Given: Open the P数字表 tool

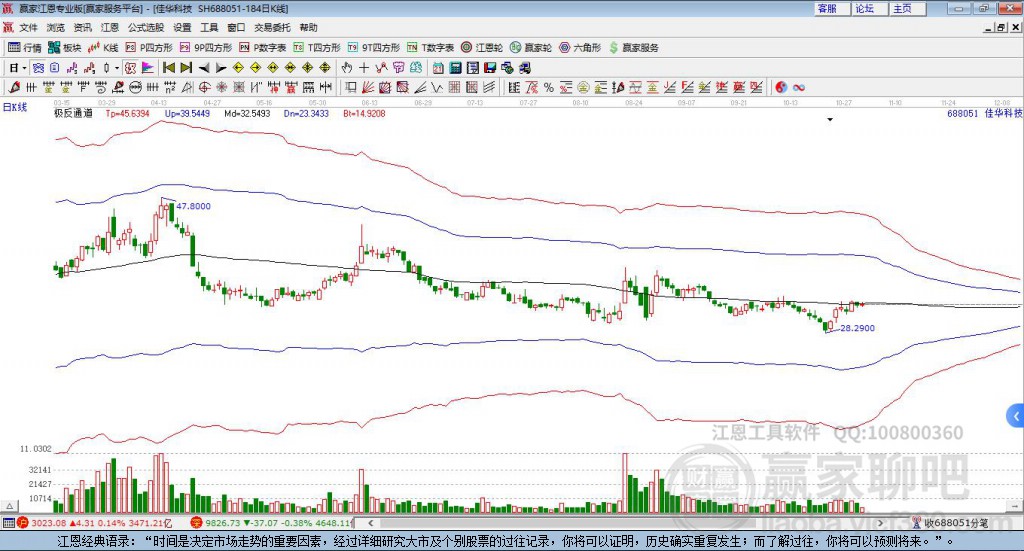Looking at the screenshot, I should tap(263, 48).
